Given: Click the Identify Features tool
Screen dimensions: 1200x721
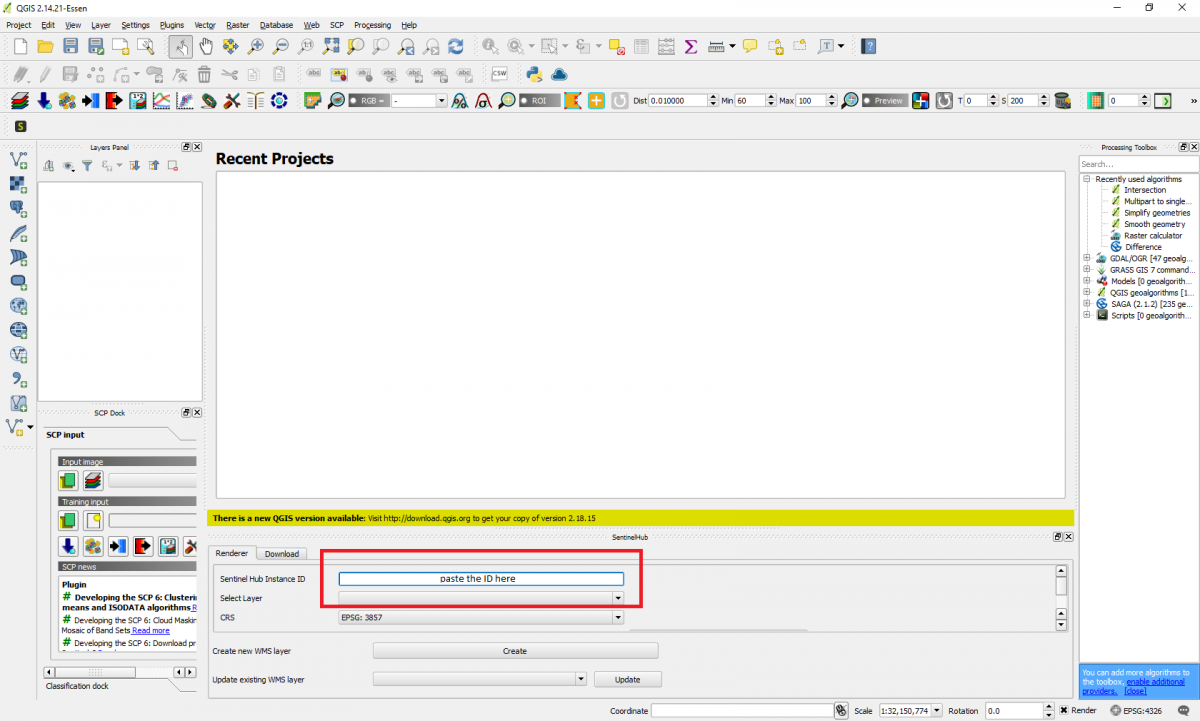Looking at the screenshot, I should coord(490,46).
